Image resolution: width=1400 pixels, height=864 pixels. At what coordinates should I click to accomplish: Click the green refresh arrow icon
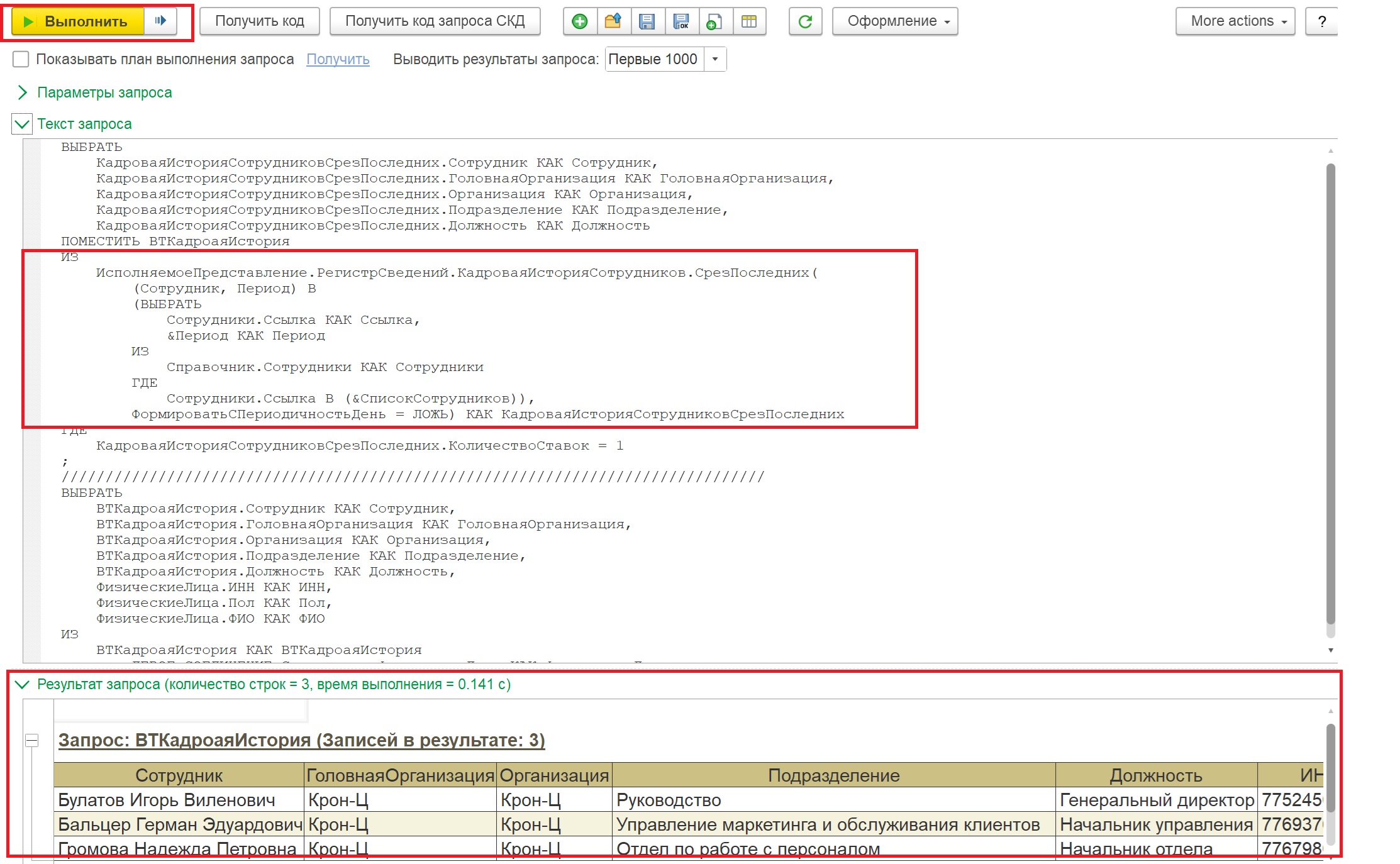805,21
